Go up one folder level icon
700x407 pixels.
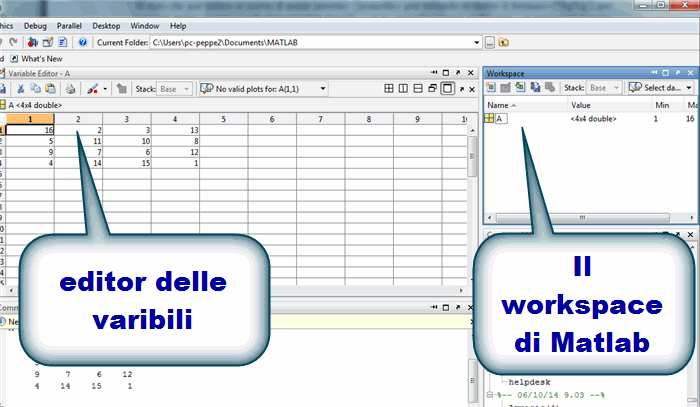[x=504, y=42]
